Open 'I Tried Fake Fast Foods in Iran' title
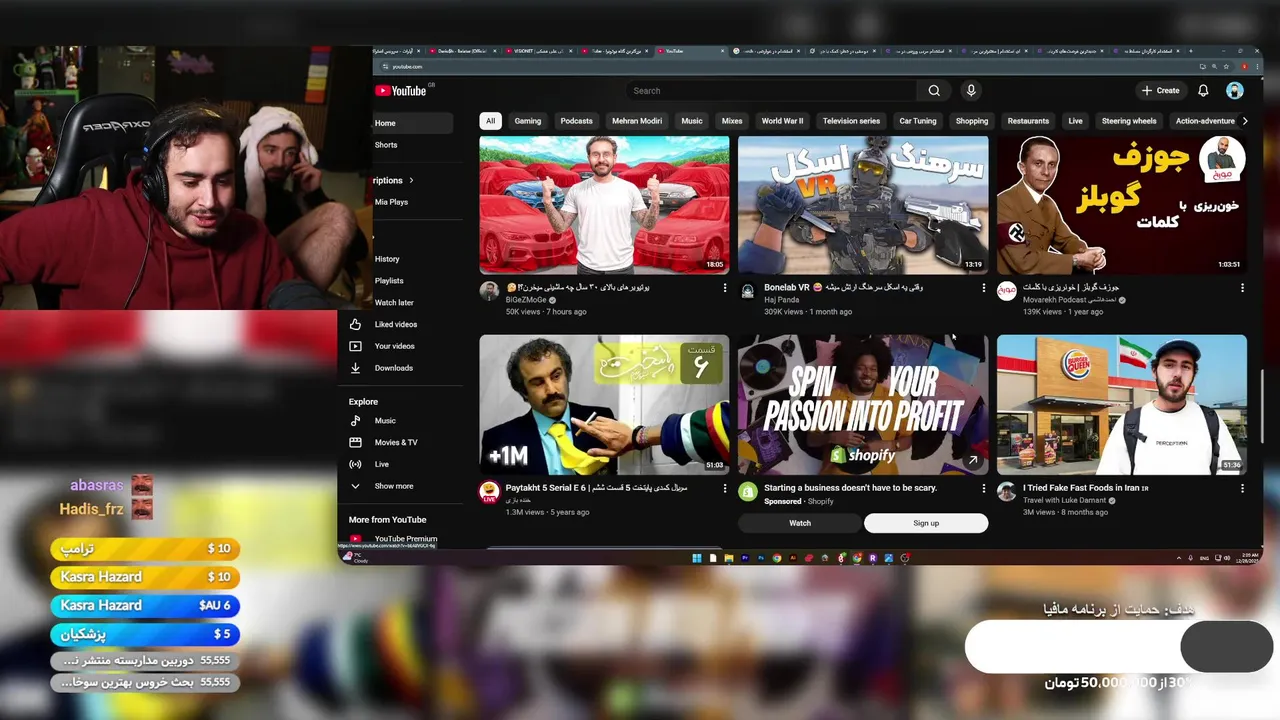Image resolution: width=1280 pixels, height=720 pixels. tap(1085, 488)
